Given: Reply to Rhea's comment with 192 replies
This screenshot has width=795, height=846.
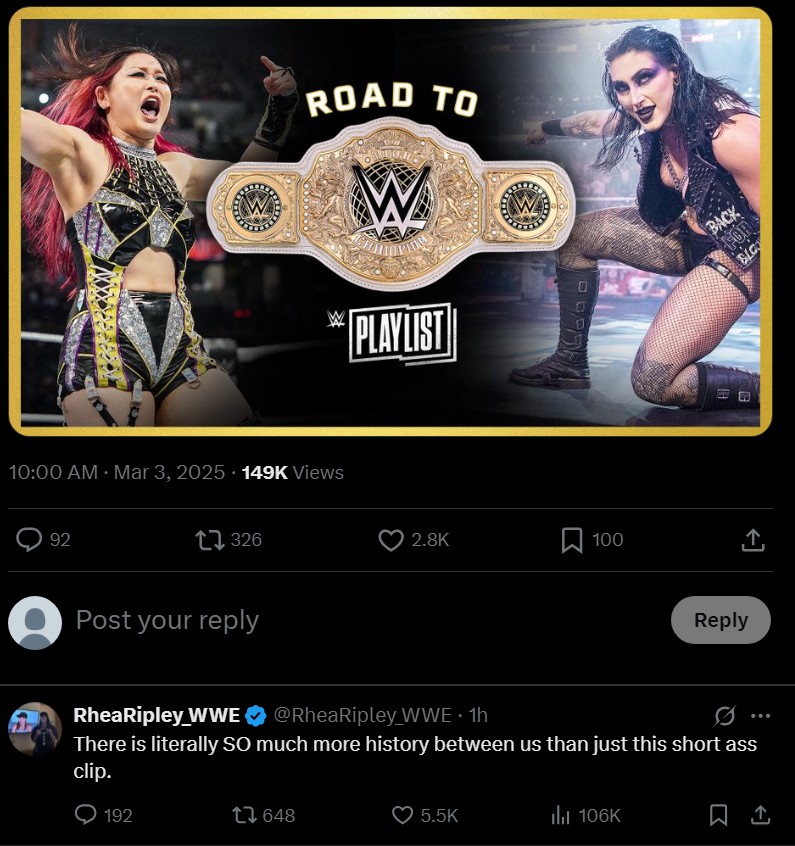Looking at the screenshot, I should tap(85, 814).
